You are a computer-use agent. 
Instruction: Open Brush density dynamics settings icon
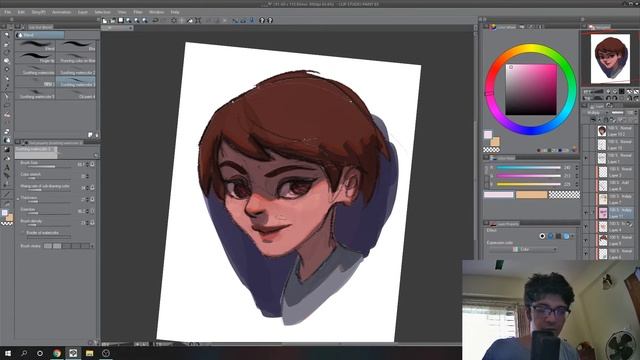(x=93, y=222)
